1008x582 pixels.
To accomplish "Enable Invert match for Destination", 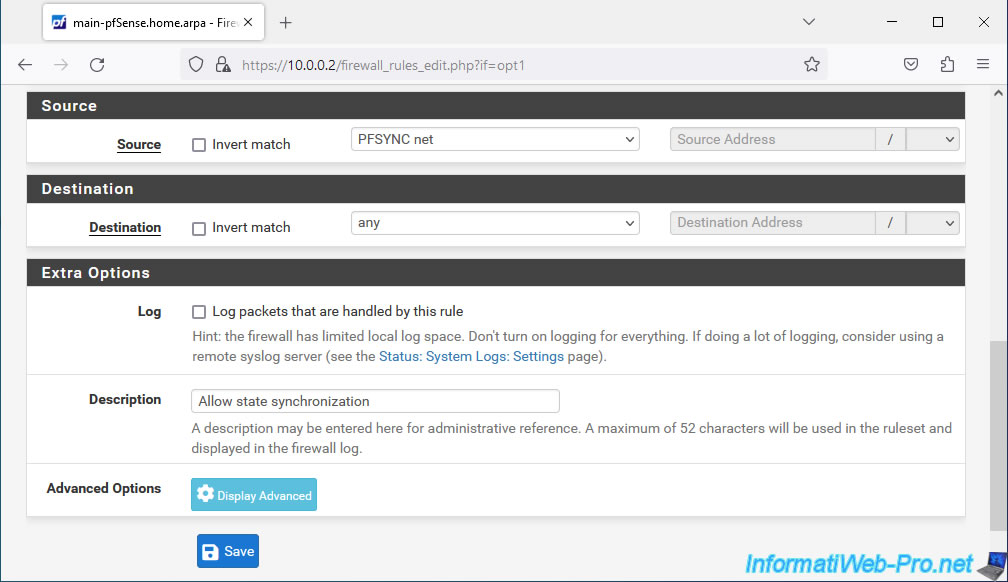I will (199, 228).
